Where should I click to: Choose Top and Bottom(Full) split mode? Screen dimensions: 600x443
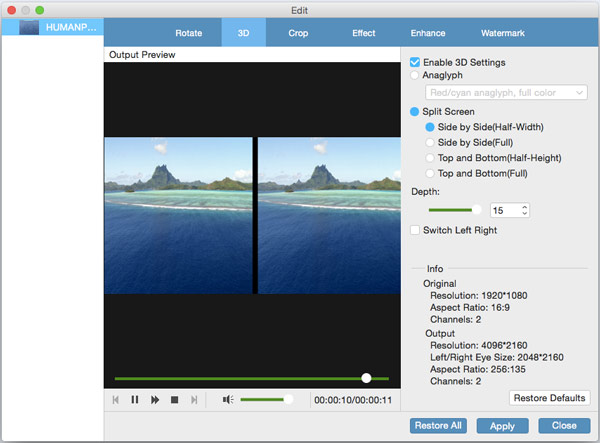[x=431, y=173]
